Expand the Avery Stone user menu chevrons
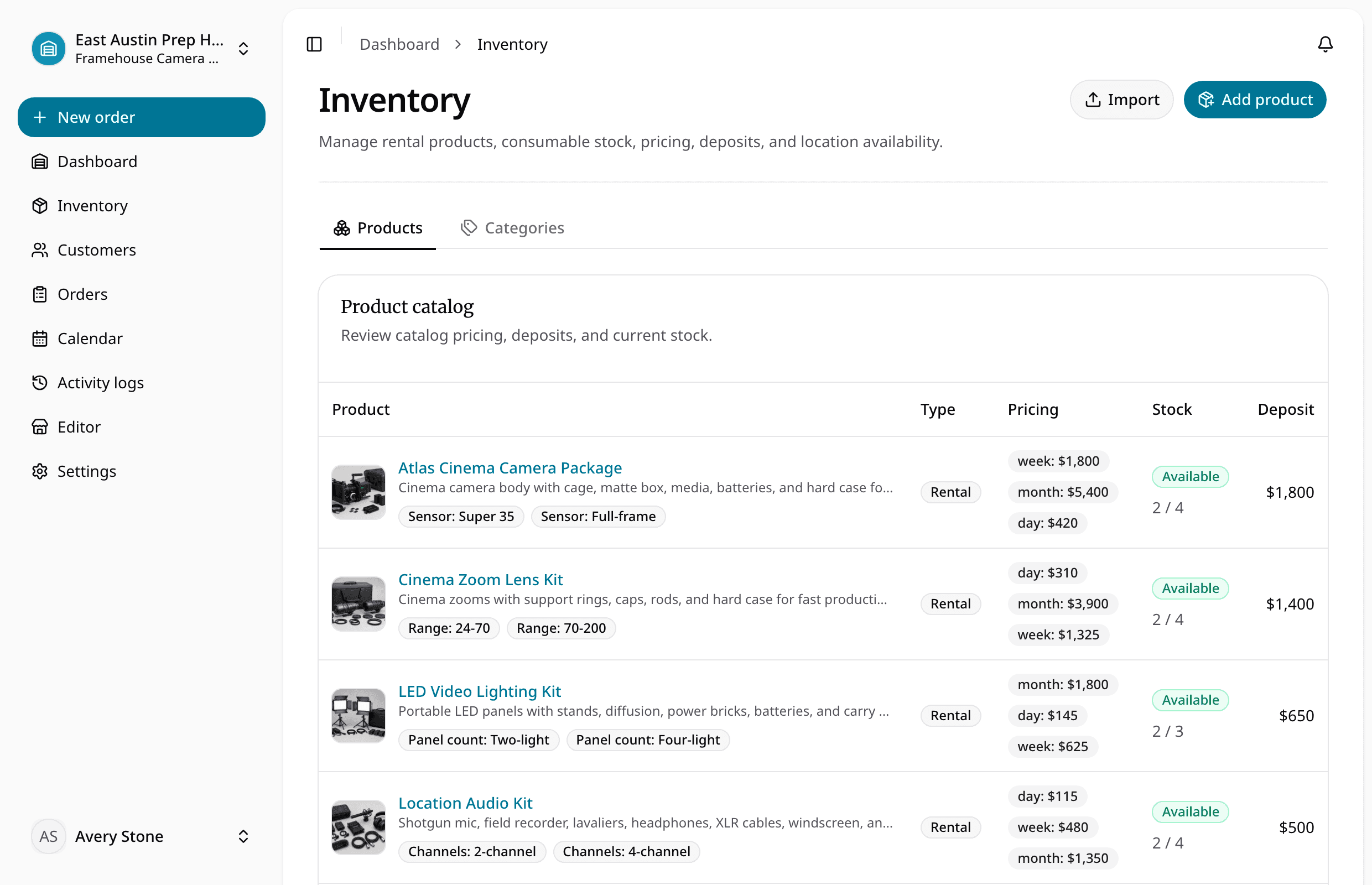Viewport: 1372px width, 885px height. point(243,836)
